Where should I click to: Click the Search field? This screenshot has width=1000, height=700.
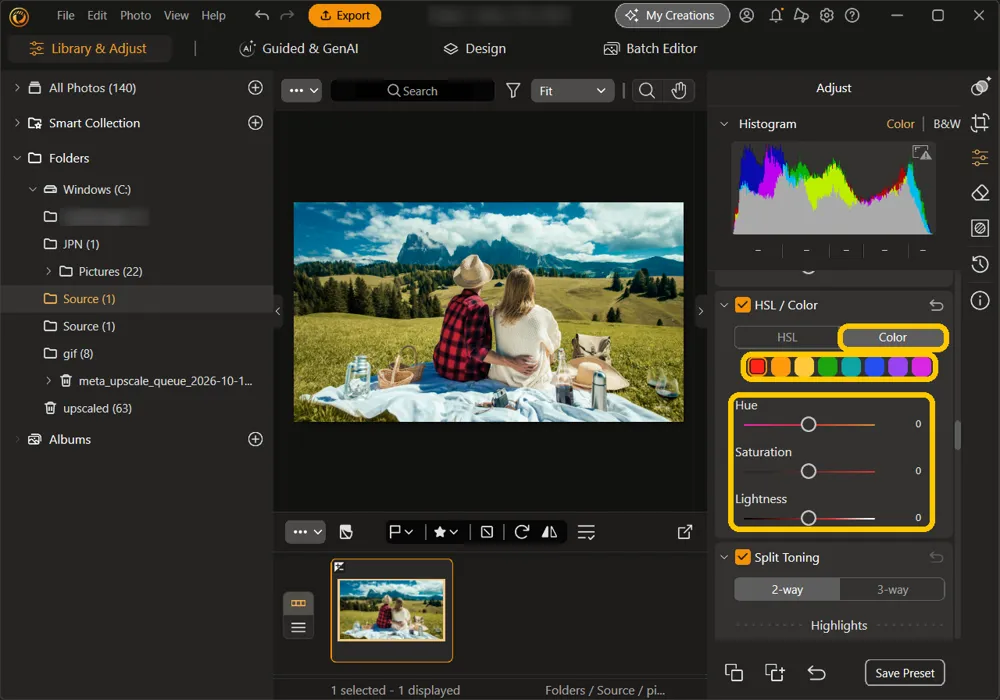coord(413,91)
